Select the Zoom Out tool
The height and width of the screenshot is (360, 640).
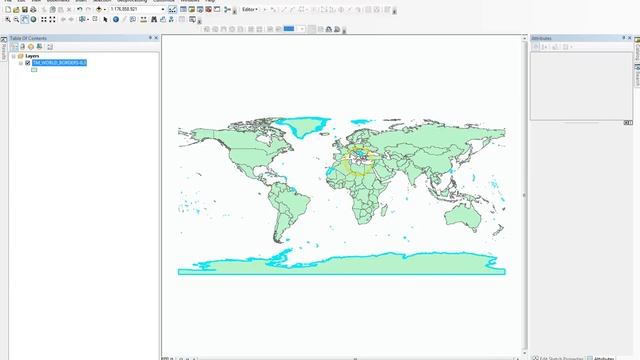pyautogui.click(x=16, y=19)
